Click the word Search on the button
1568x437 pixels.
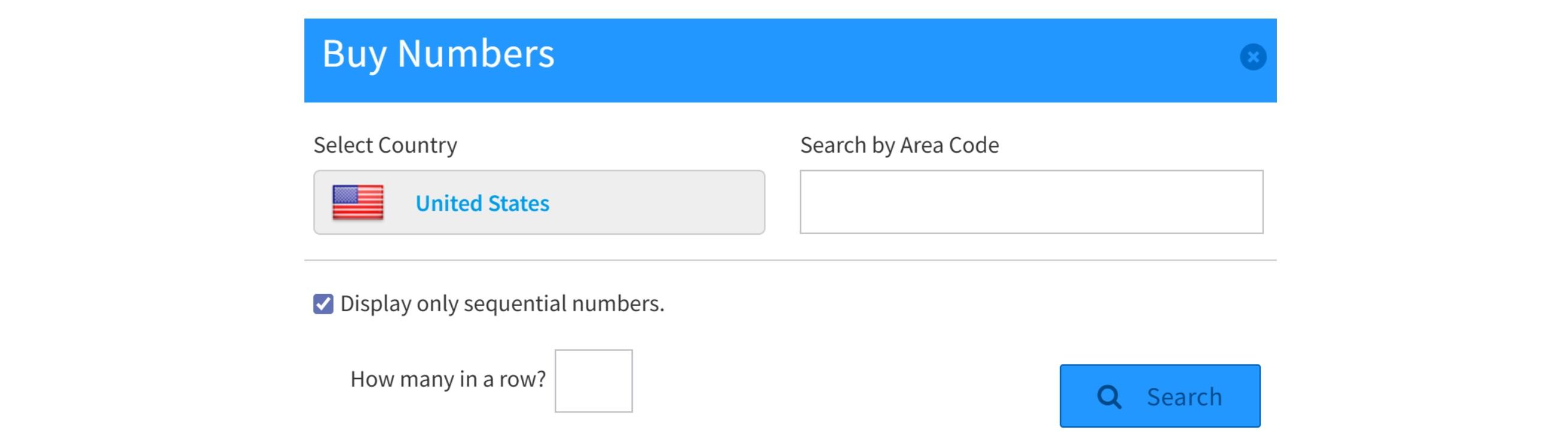1184,397
